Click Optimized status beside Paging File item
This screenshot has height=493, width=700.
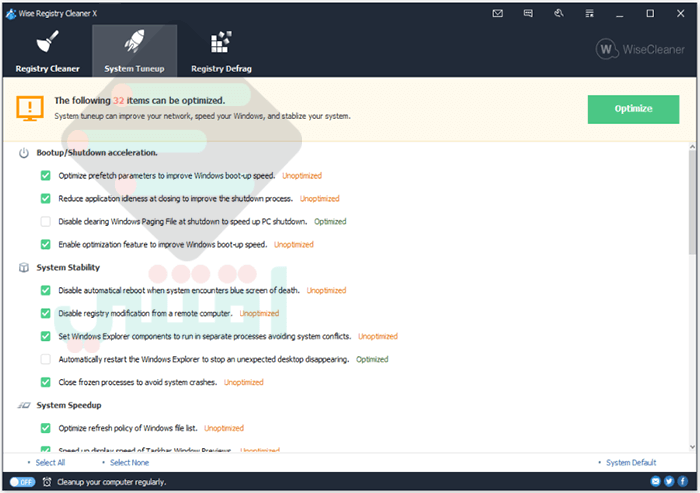pyautogui.click(x=330, y=221)
